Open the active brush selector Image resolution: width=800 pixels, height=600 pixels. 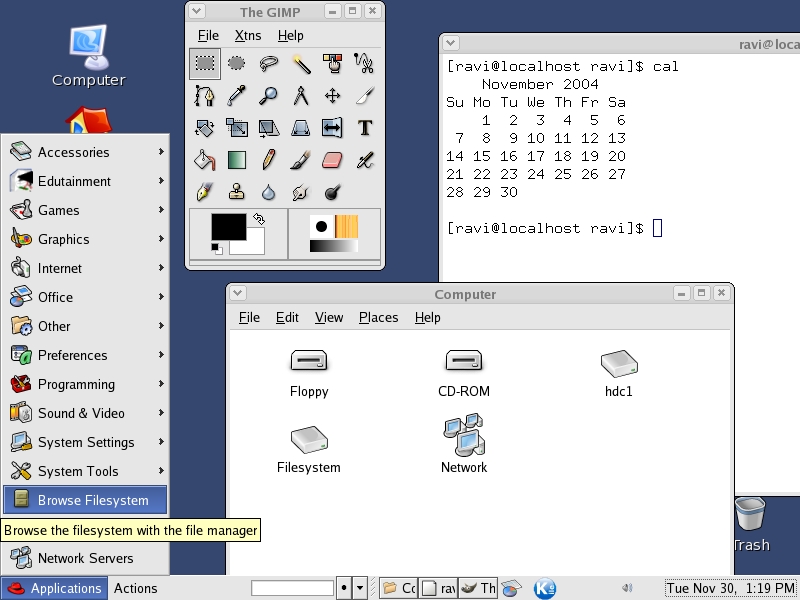pyautogui.click(x=321, y=227)
